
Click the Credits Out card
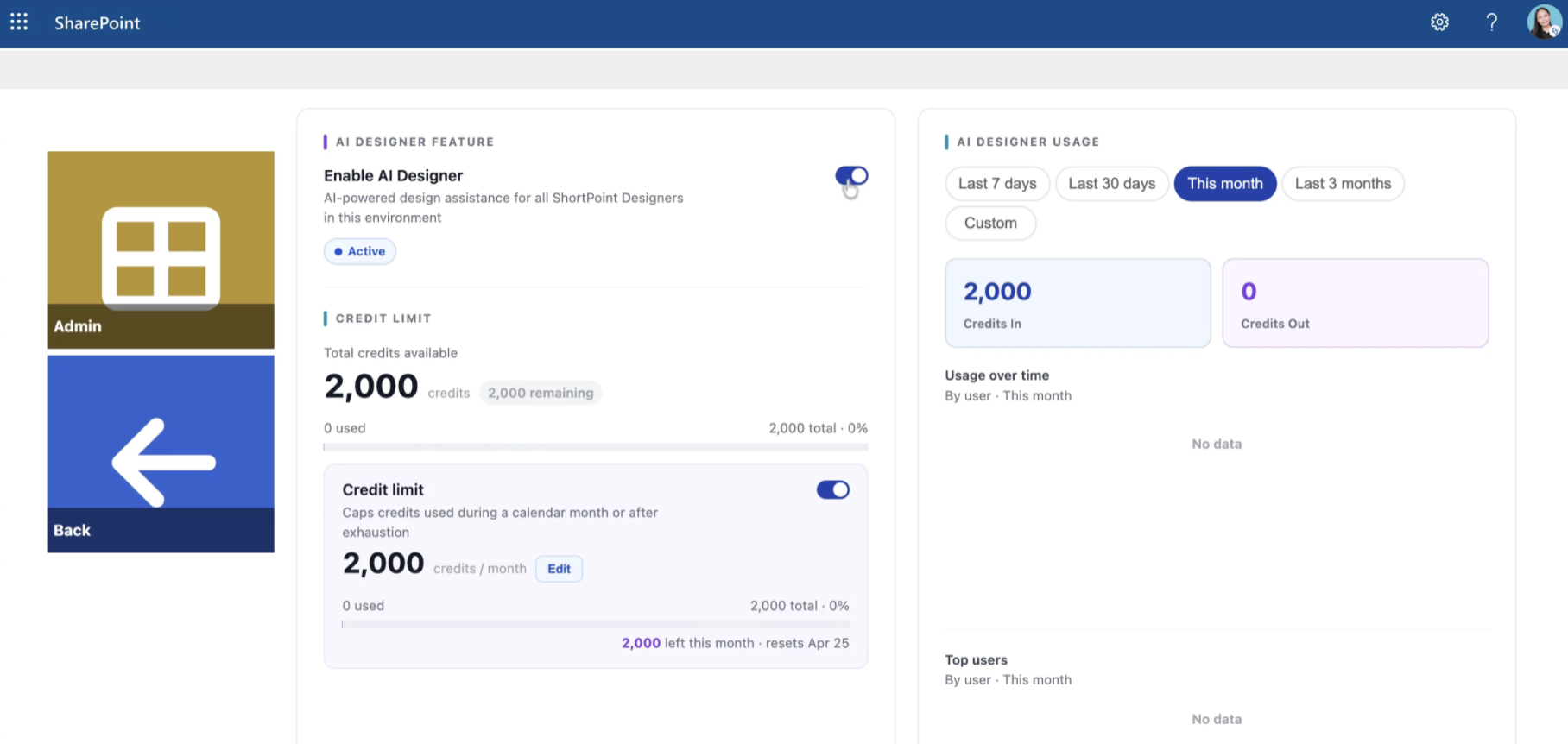(1356, 303)
